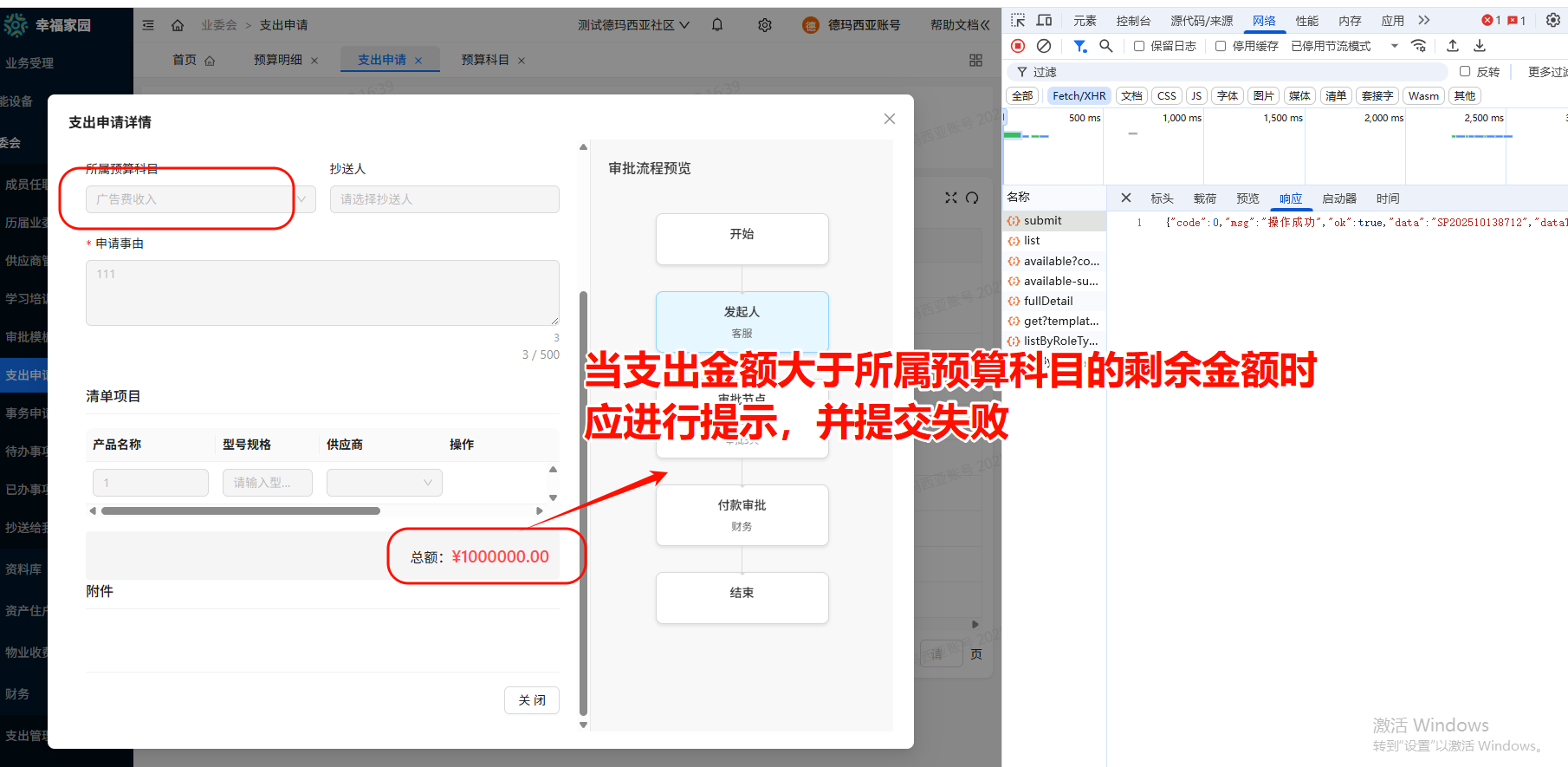
Task: Clear network log in DevTools
Action: [1044, 46]
